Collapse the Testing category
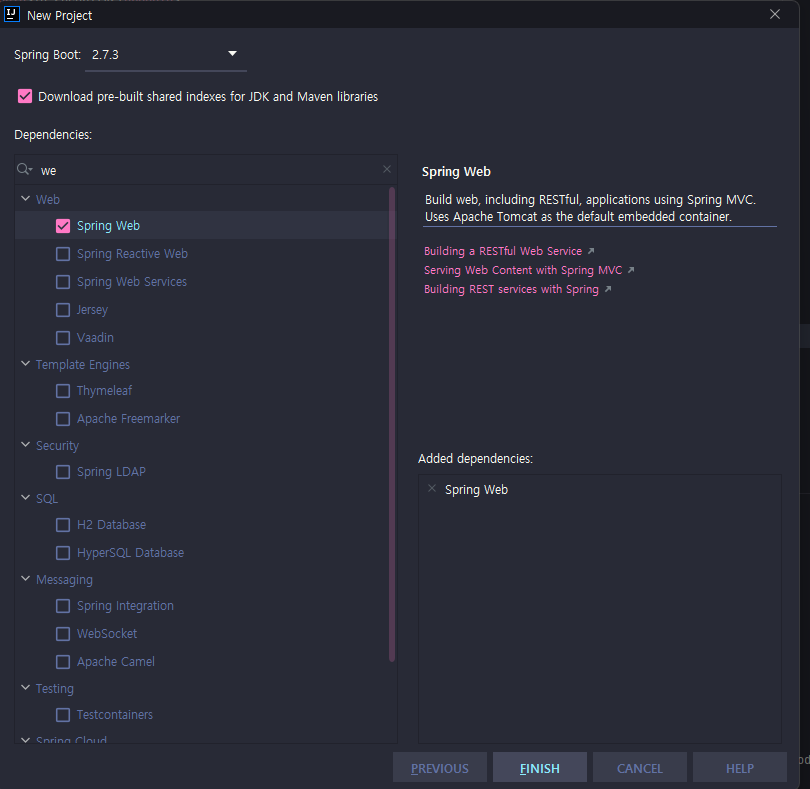Image resolution: width=810 pixels, height=789 pixels. (25, 688)
